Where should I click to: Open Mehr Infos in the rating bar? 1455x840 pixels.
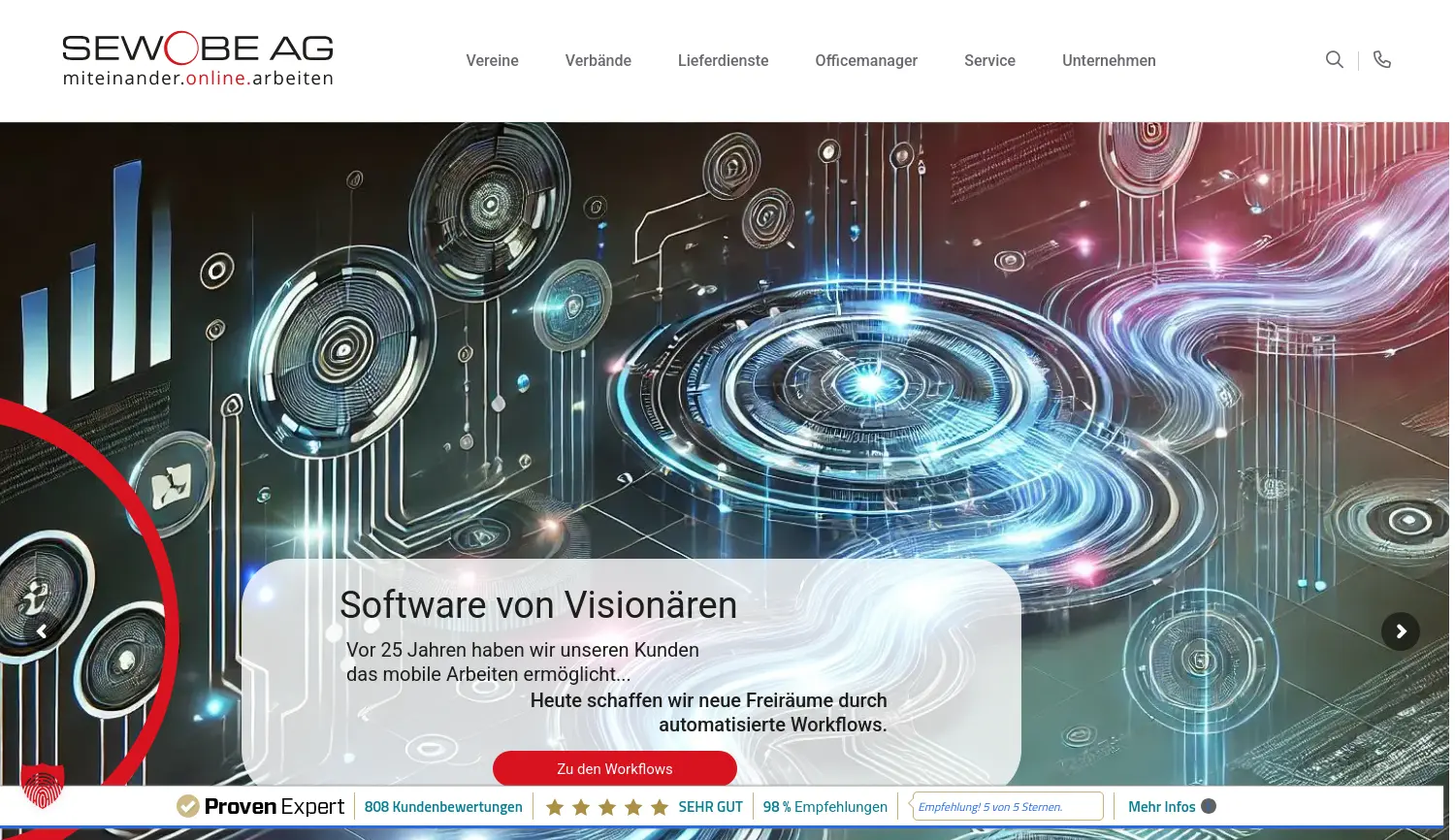click(1162, 806)
